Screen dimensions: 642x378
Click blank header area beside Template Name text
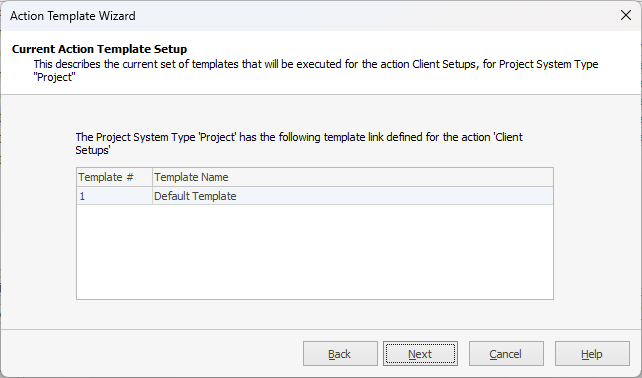pyautogui.click(x=389, y=177)
